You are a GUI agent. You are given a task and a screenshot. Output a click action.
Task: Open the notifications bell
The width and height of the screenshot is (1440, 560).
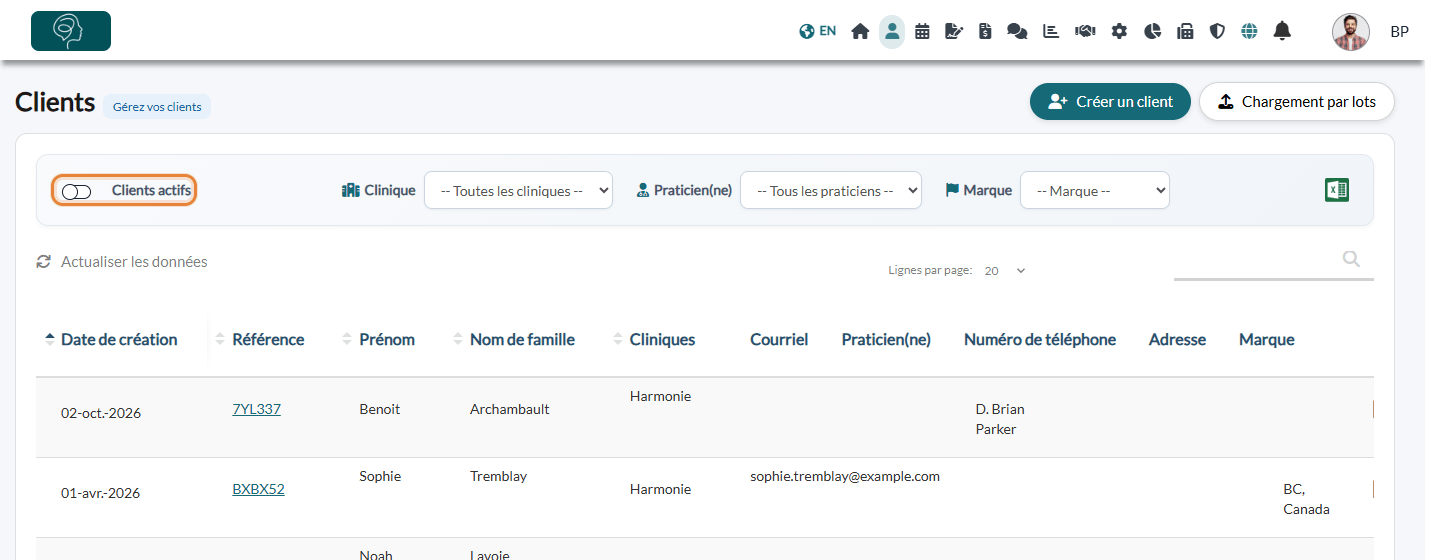click(1282, 31)
